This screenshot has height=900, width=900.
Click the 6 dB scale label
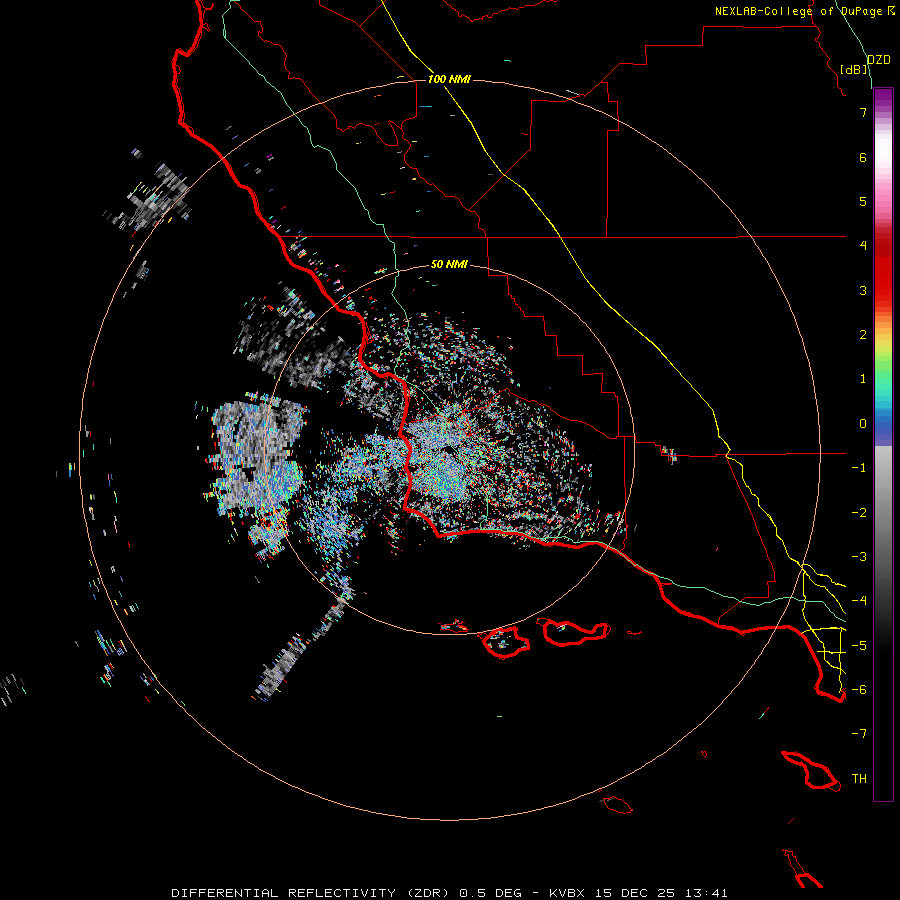click(863, 157)
